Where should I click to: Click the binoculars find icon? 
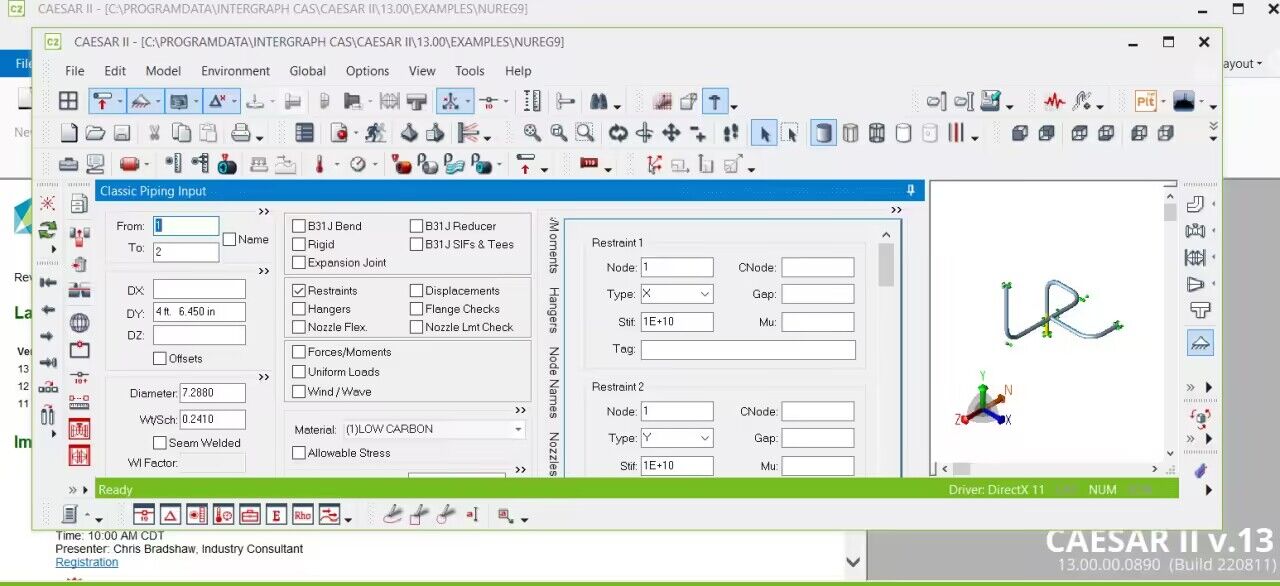pyautogui.click(x=599, y=101)
